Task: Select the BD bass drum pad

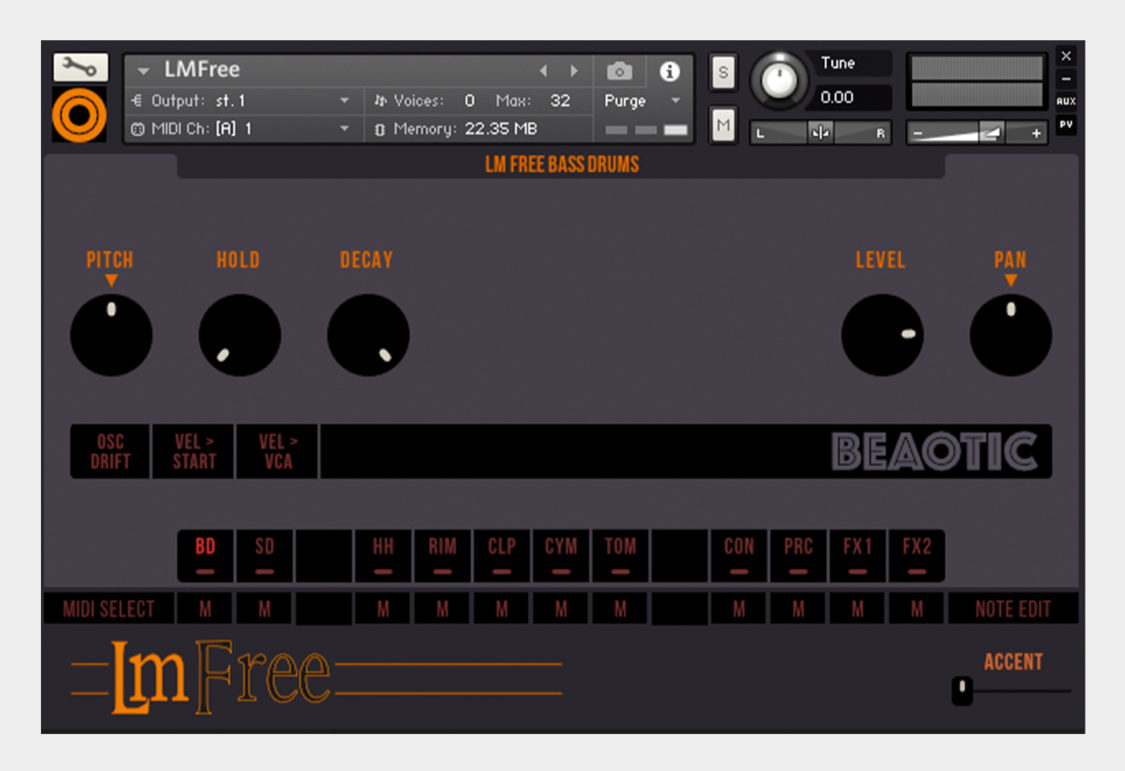Action: pos(204,555)
